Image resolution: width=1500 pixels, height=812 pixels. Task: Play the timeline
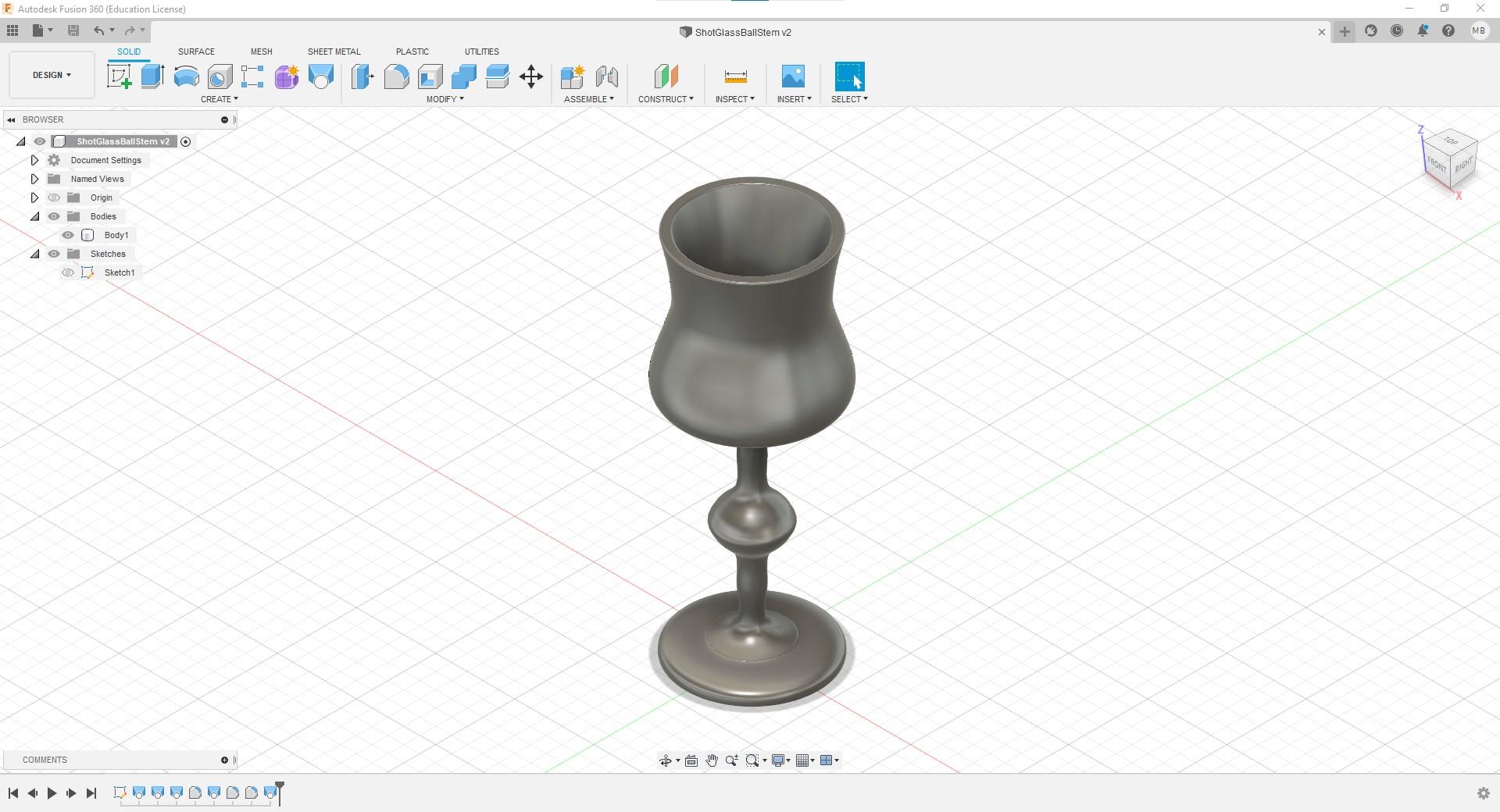pyautogui.click(x=52, y=793)
